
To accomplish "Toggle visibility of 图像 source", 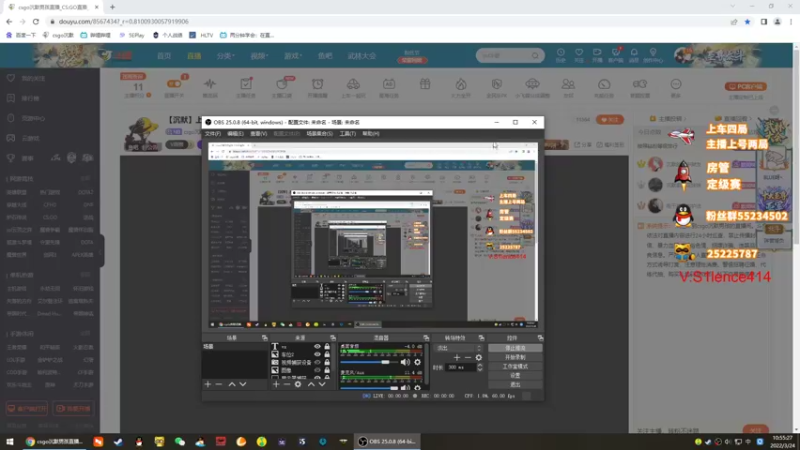I will 317,370.
